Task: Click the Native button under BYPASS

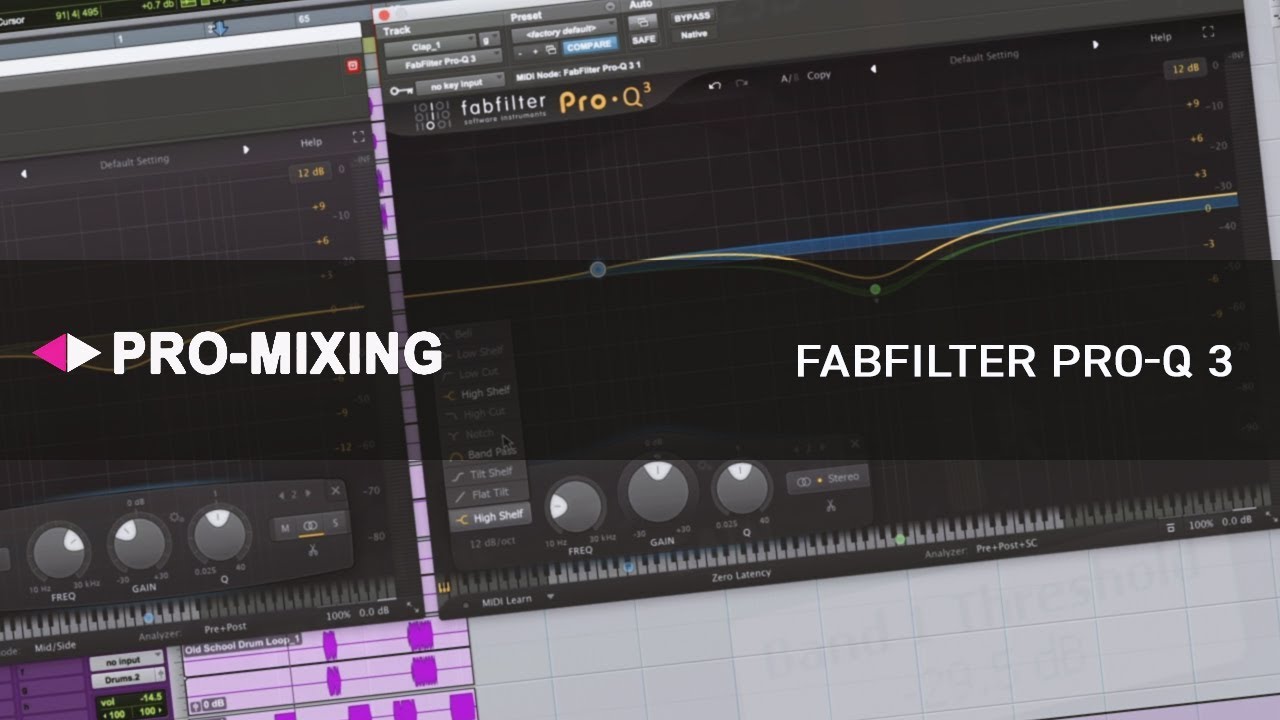Action: 693,35
